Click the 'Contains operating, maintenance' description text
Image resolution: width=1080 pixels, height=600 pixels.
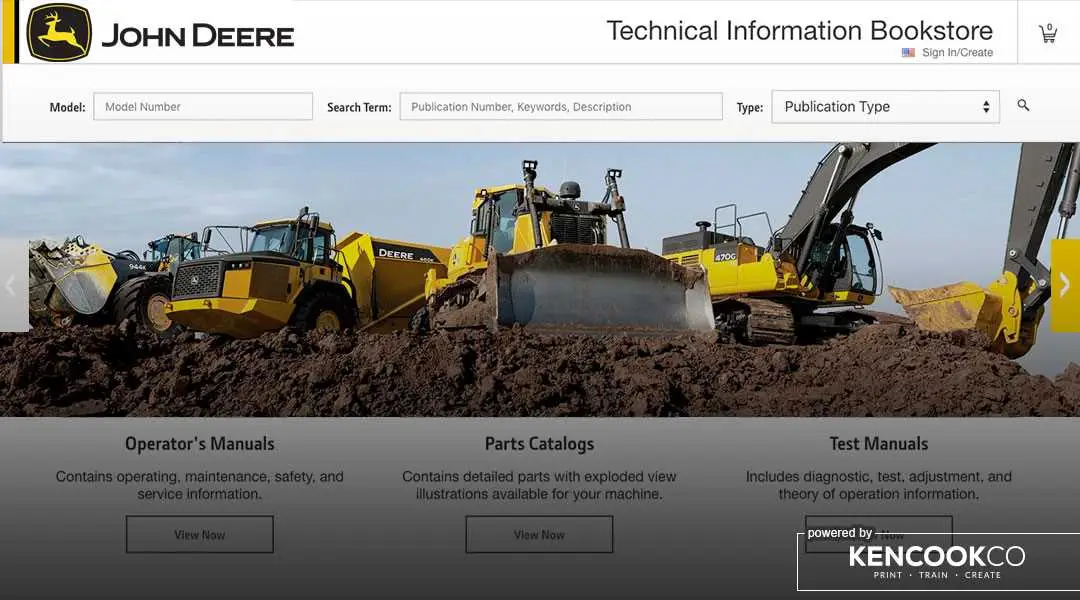click(200, 485)
